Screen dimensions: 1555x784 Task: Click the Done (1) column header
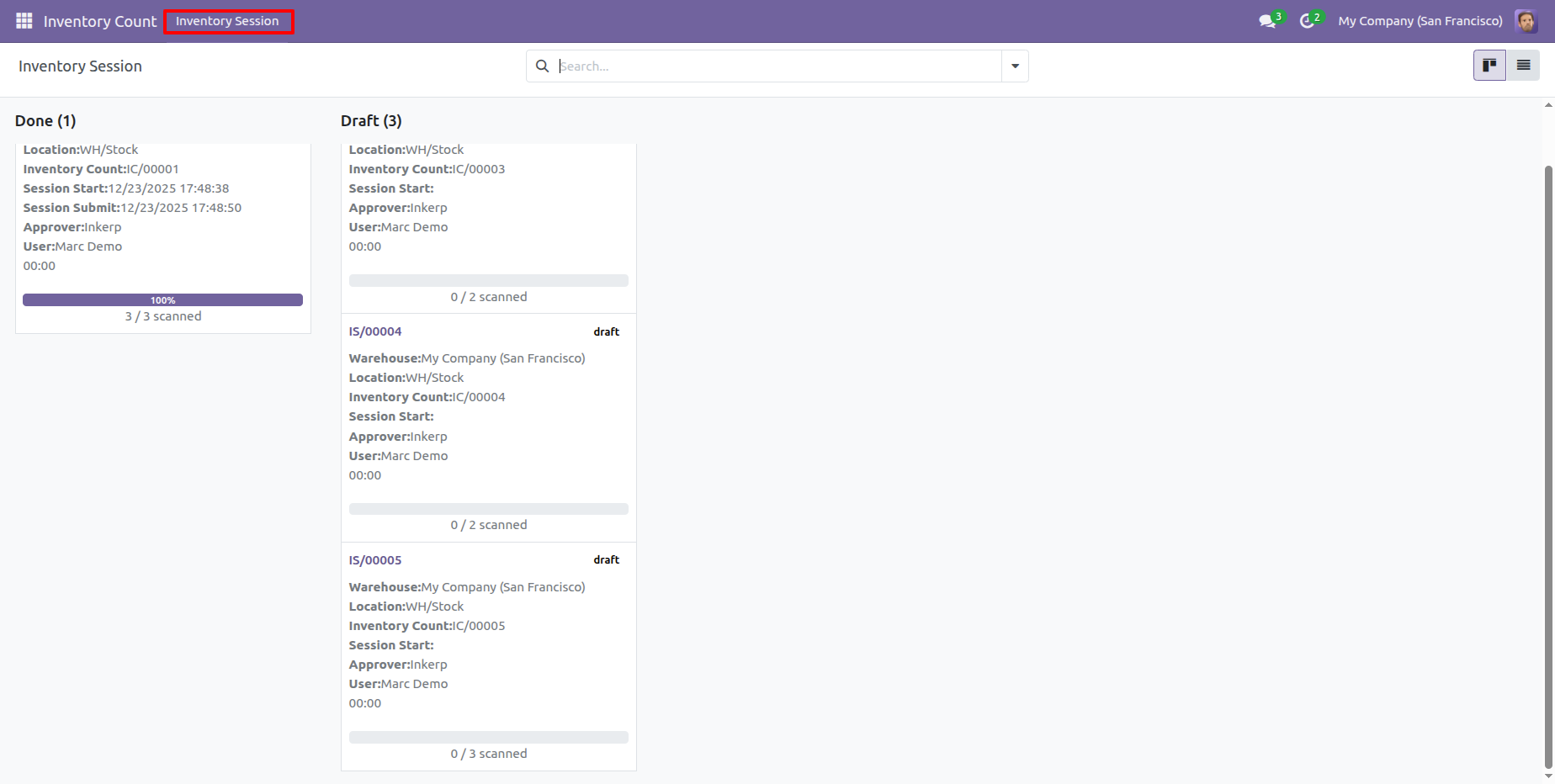(45, 121)
